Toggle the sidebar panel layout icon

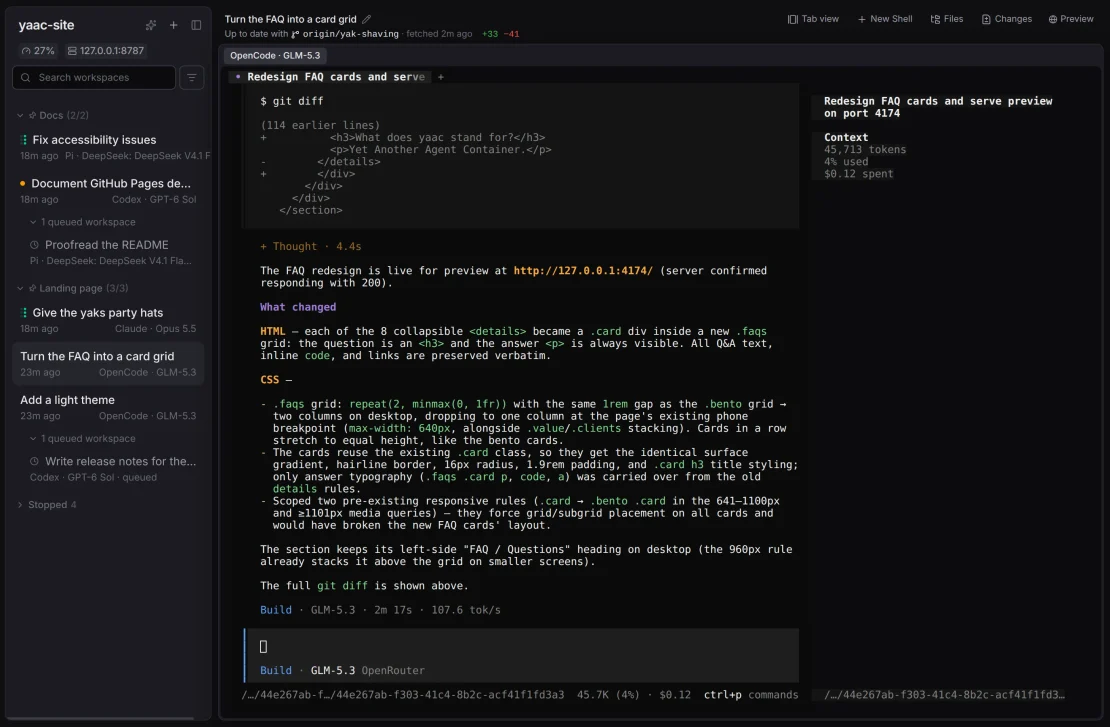[196, 25]
